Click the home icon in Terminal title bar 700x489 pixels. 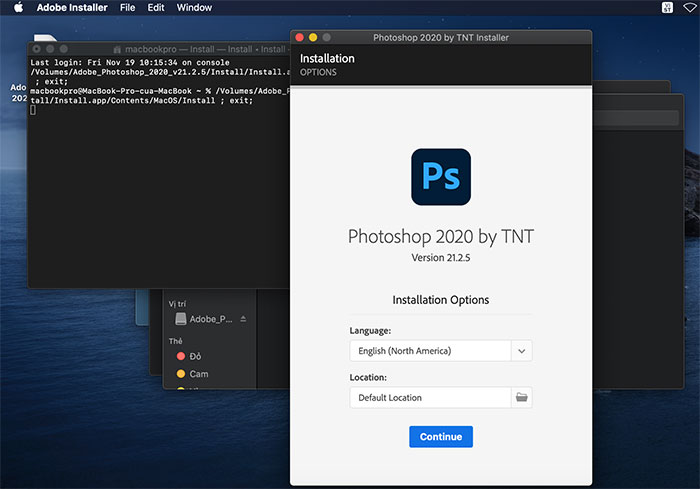[117, 48]
